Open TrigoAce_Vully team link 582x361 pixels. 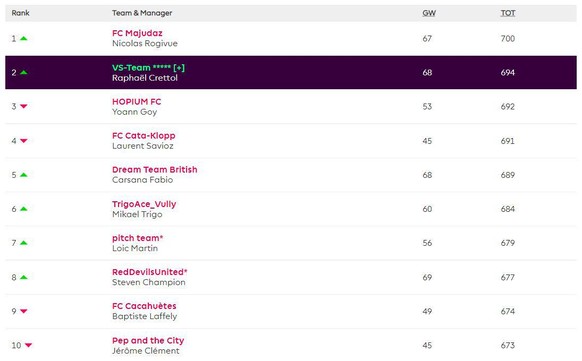(144, 204)
